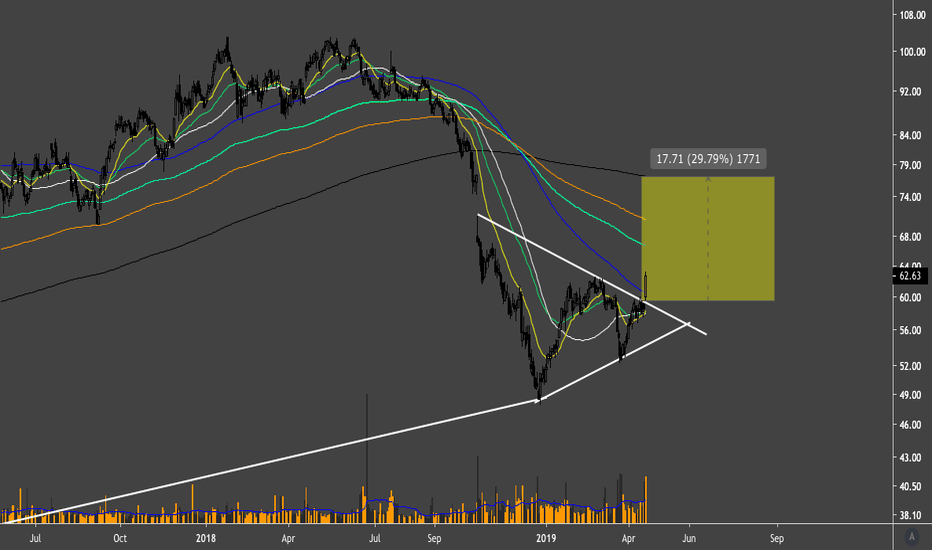Click the 84.00 price axis label

912,136
